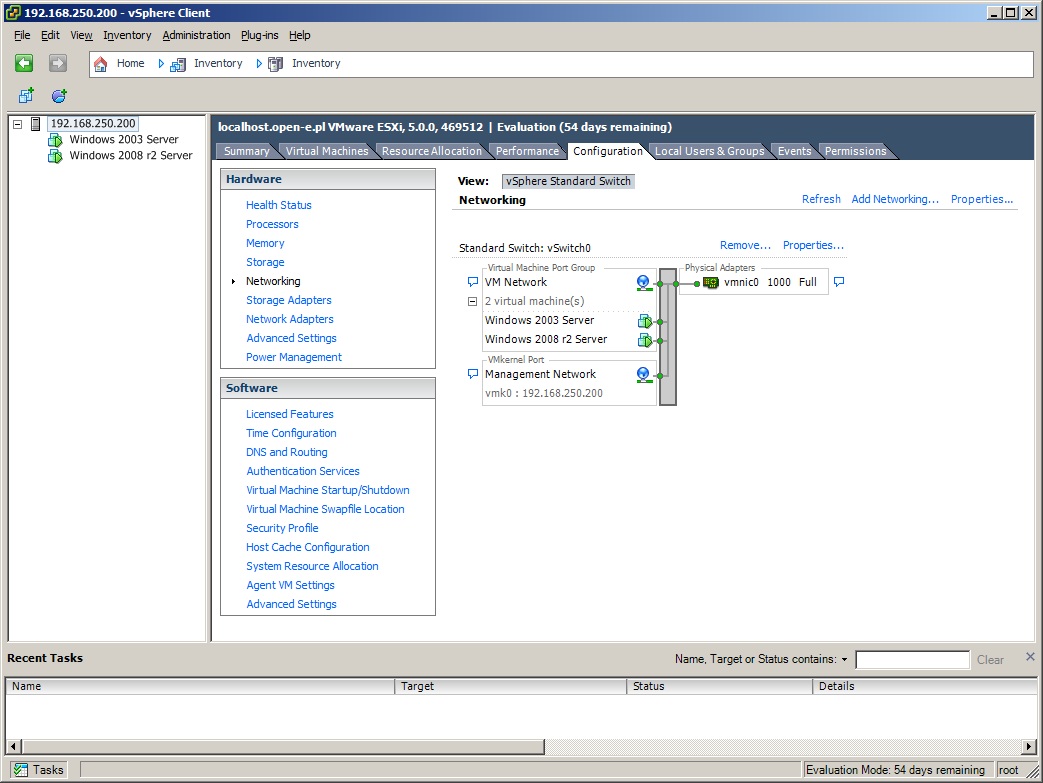Click the Add Networking... link
The width and height of the screenshot is (1043, 783).
coord(895,199)
